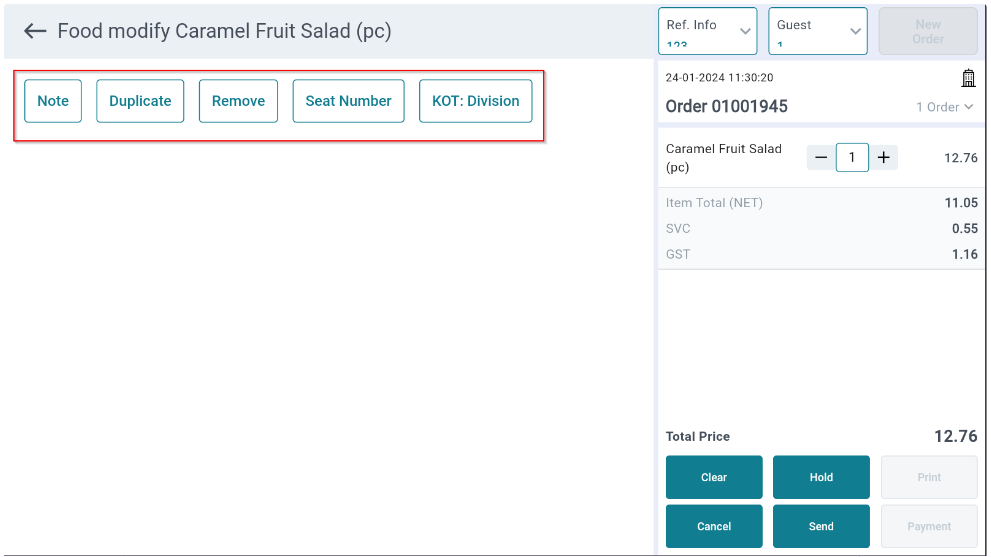Viewport: 991px width, 557px height.
Task: Click the building icon beside order time
Action: click(x=968, y=78)
